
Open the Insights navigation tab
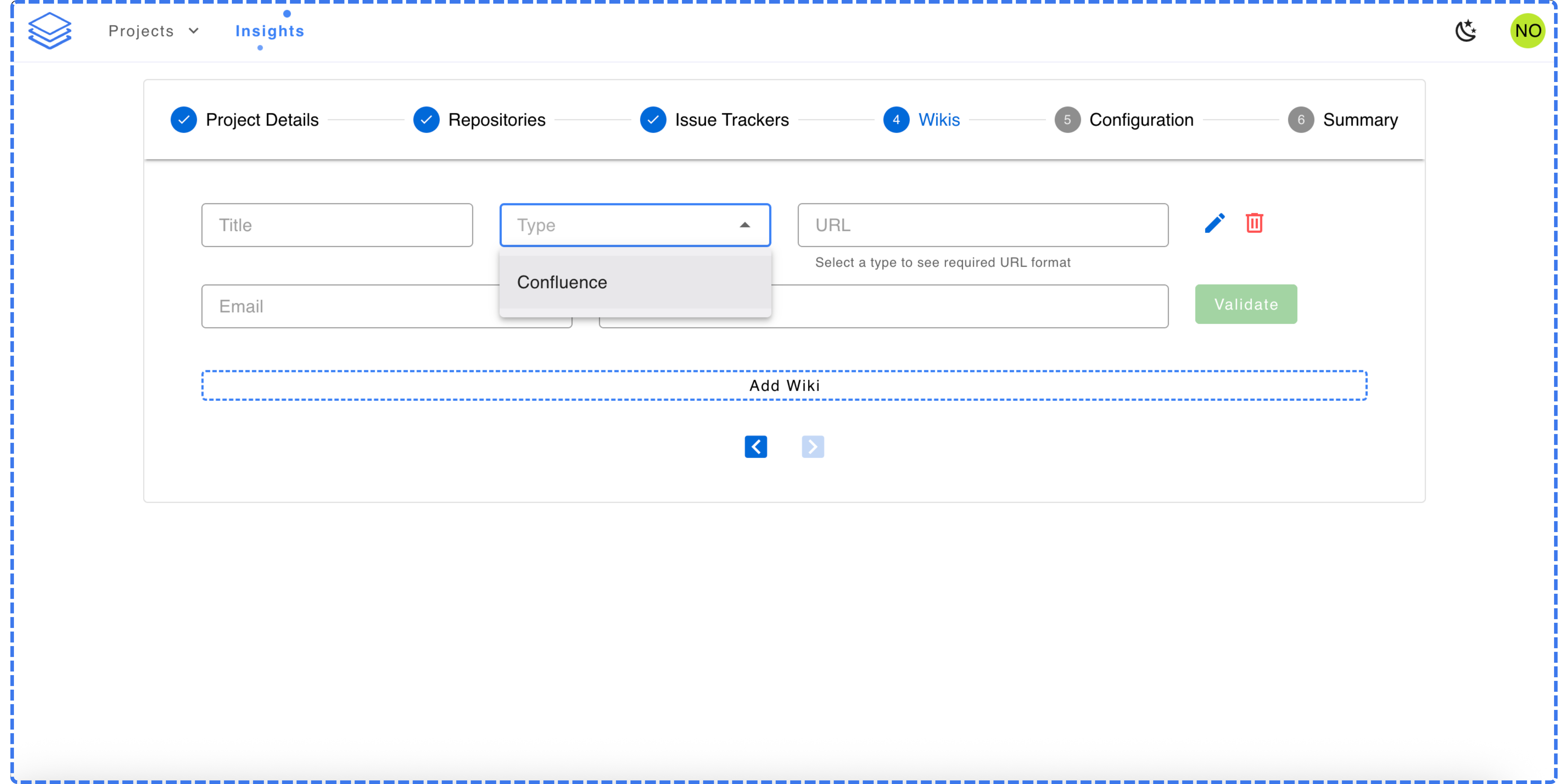tap(270, 31)
